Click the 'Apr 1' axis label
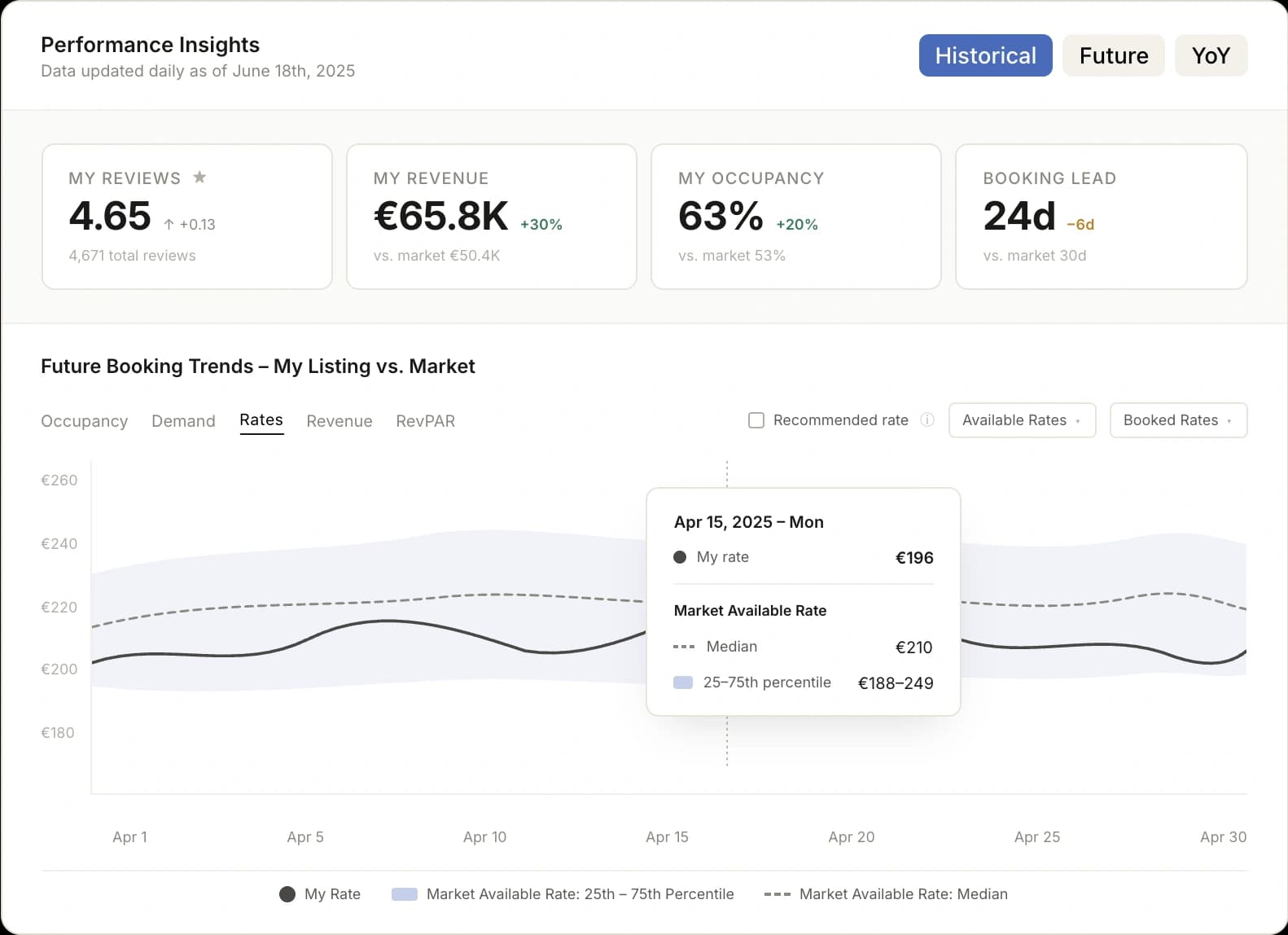Image resolution: width=1288 pixels, height=935 pixels. [x=129, y=836]
